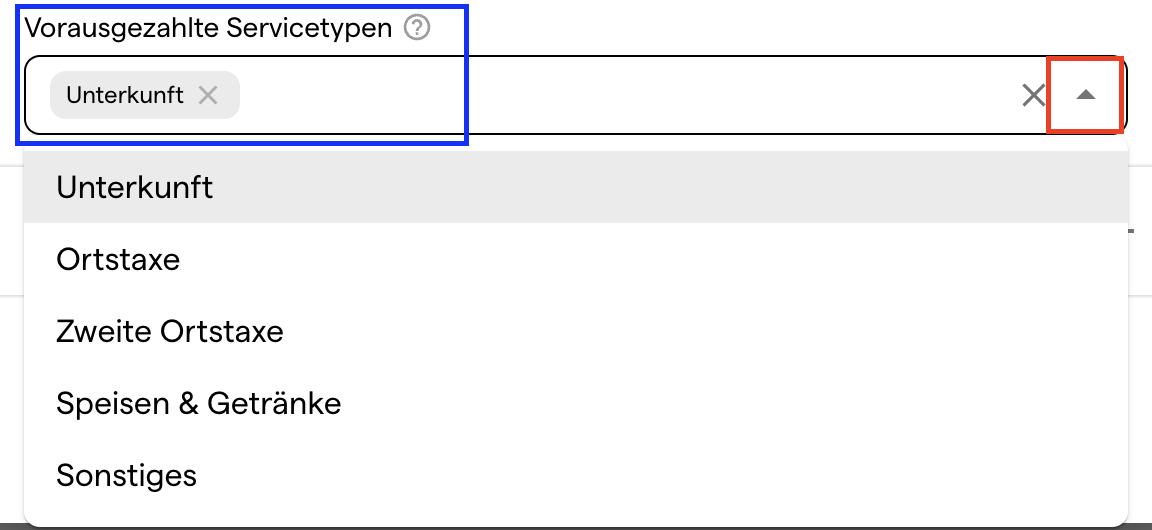This screenshot has height=530, width=1152.
Task: Select the Speisen & Getränke option
Action: click(576, 404)
